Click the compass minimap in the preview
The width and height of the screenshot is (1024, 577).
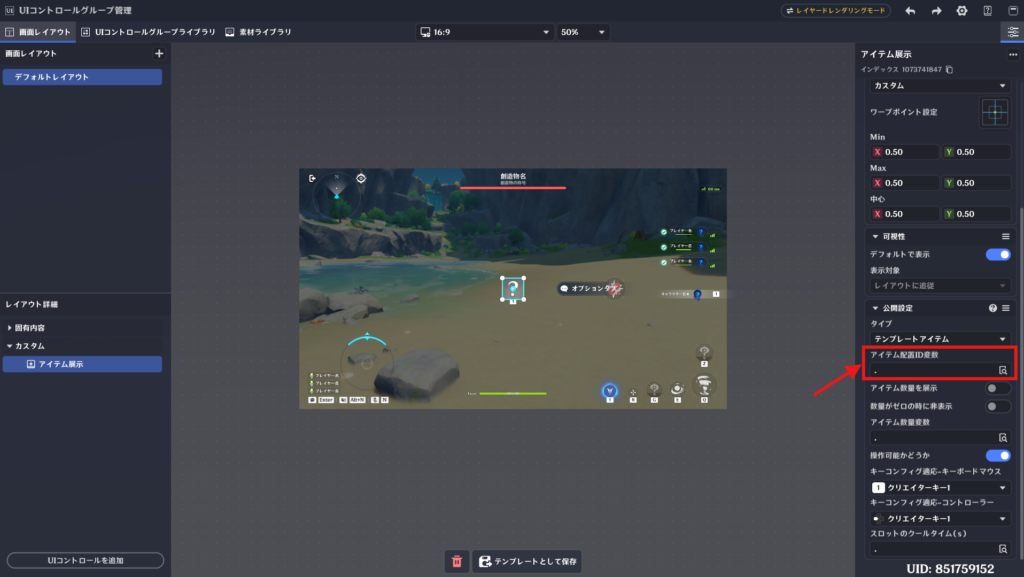click(x=336, y=193)
